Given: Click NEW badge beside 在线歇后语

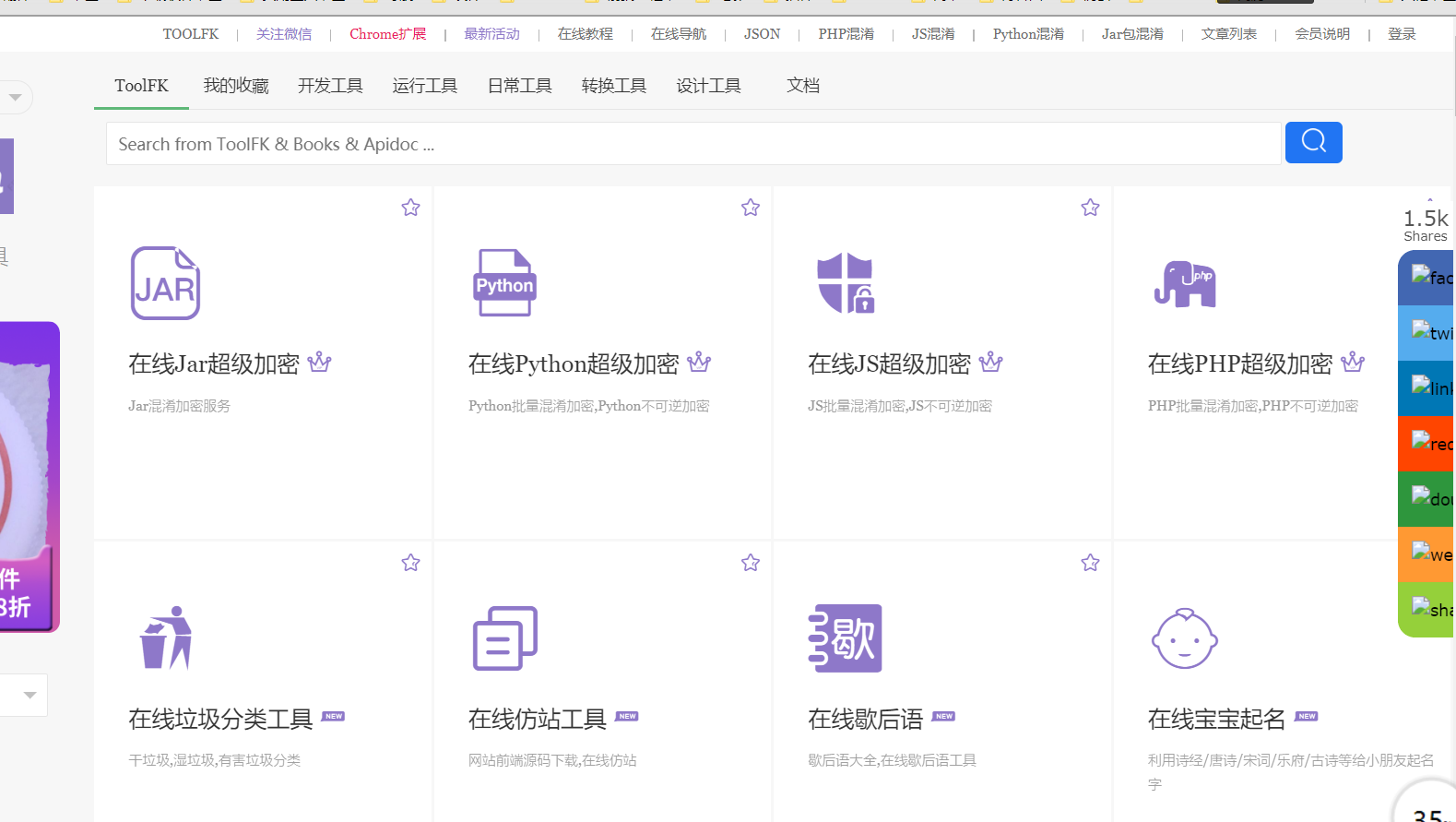Looking at the screenshot, I should coord(943,716).
